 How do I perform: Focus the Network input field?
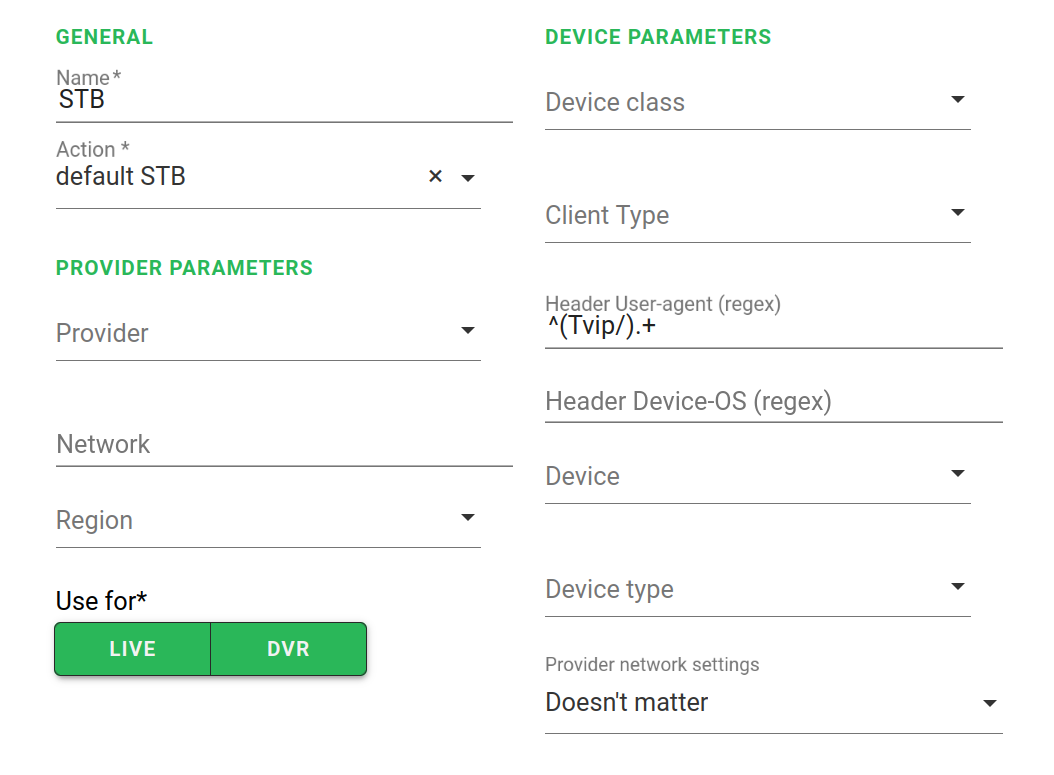coord(284,445)
